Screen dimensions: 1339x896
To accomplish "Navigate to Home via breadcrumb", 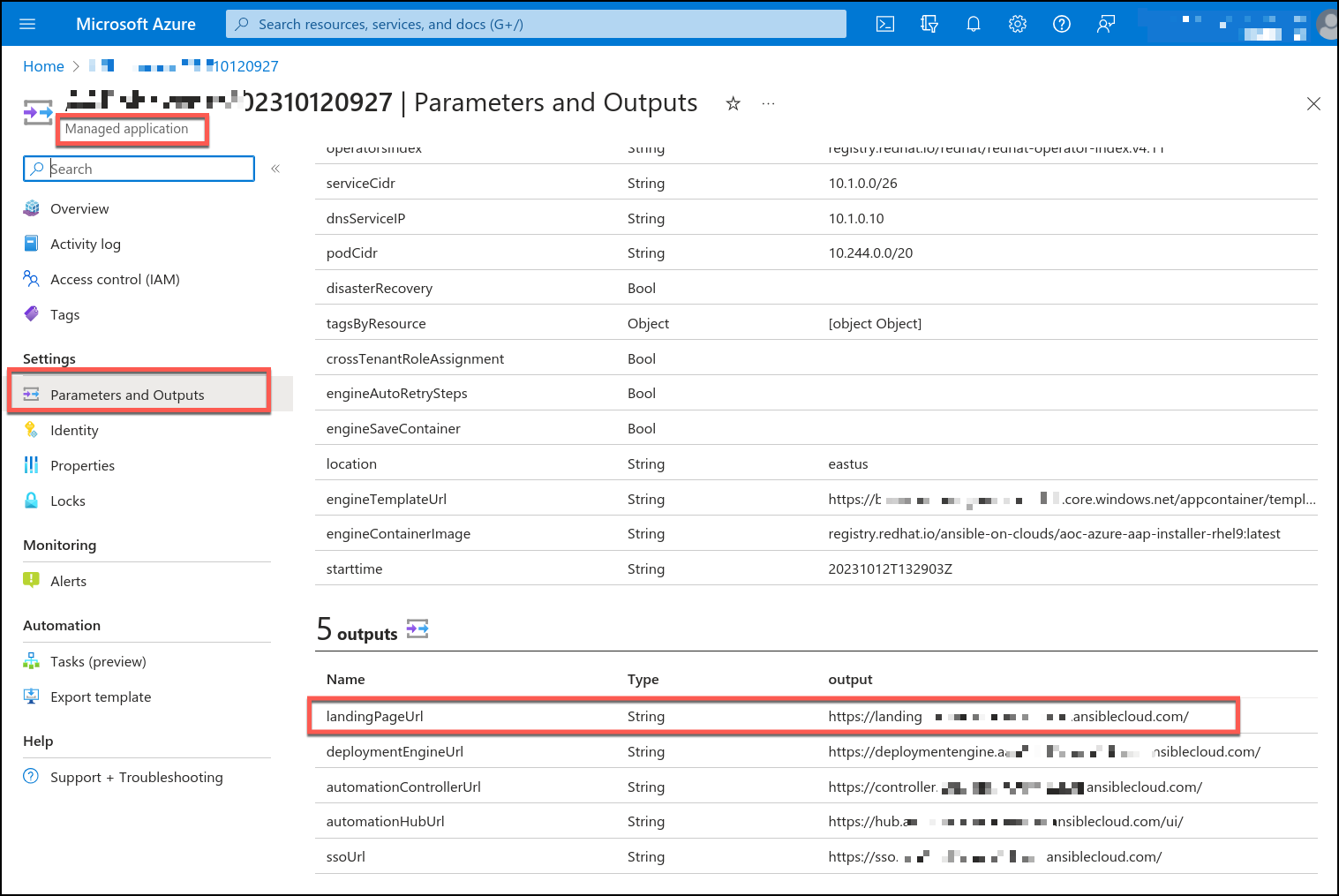I will coord(43,65).
